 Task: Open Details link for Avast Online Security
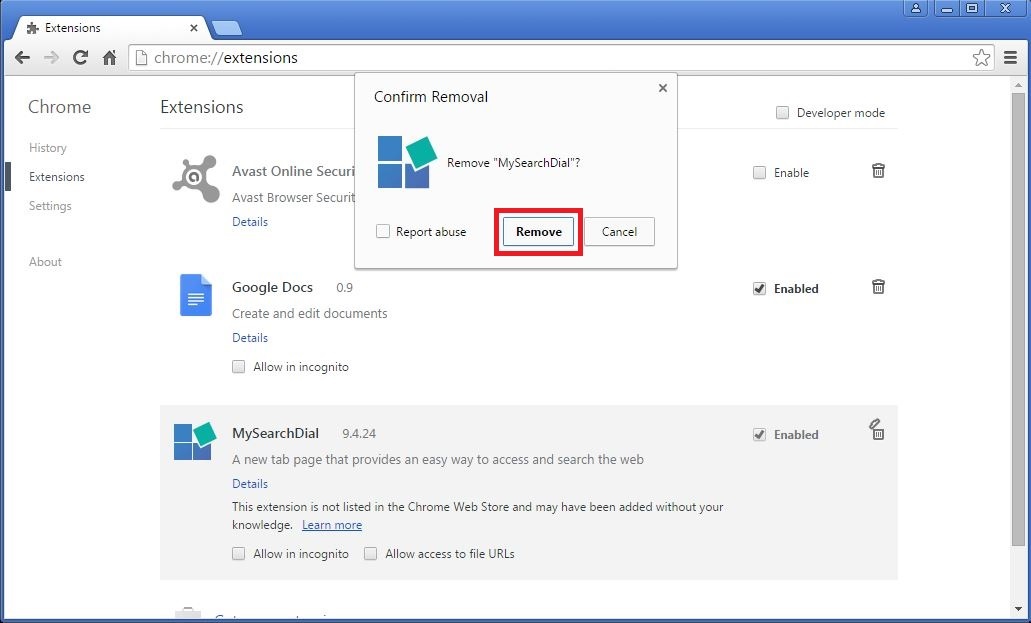point(250,222)
